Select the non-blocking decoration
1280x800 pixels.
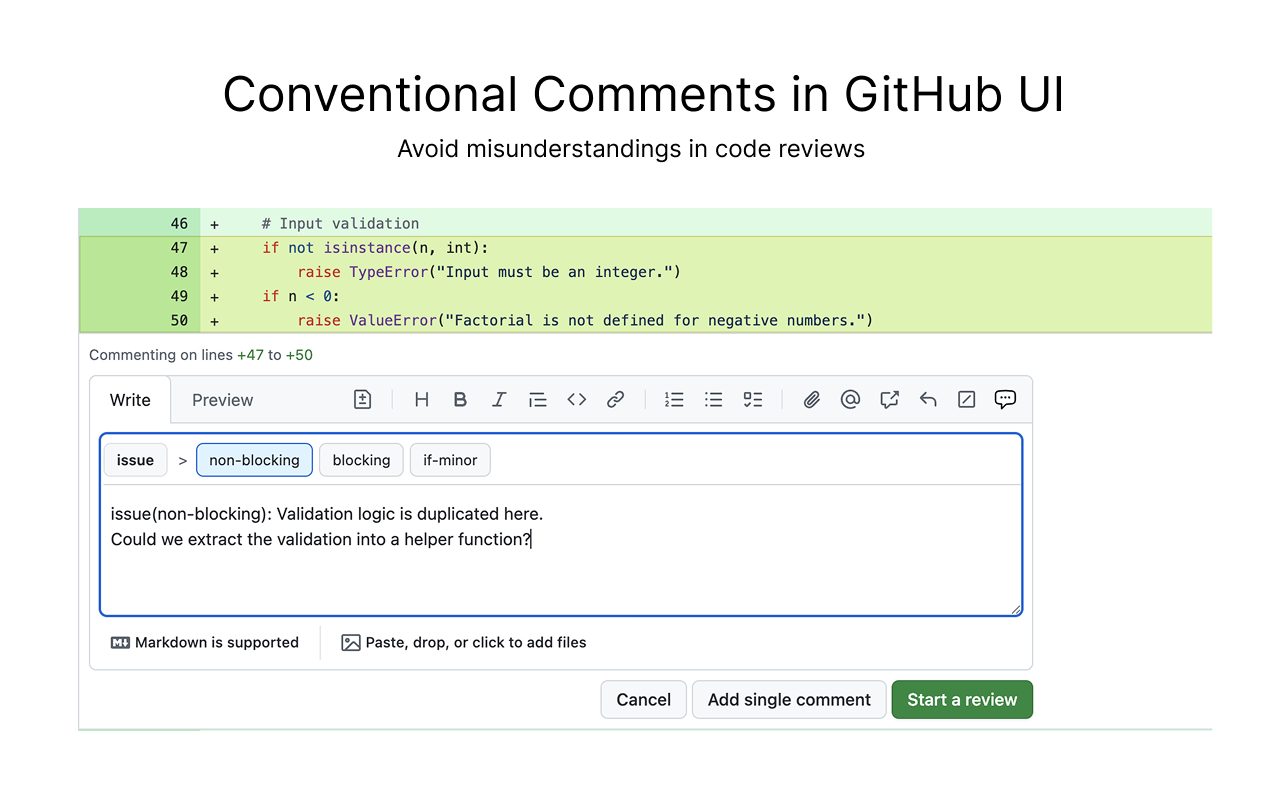254,460
